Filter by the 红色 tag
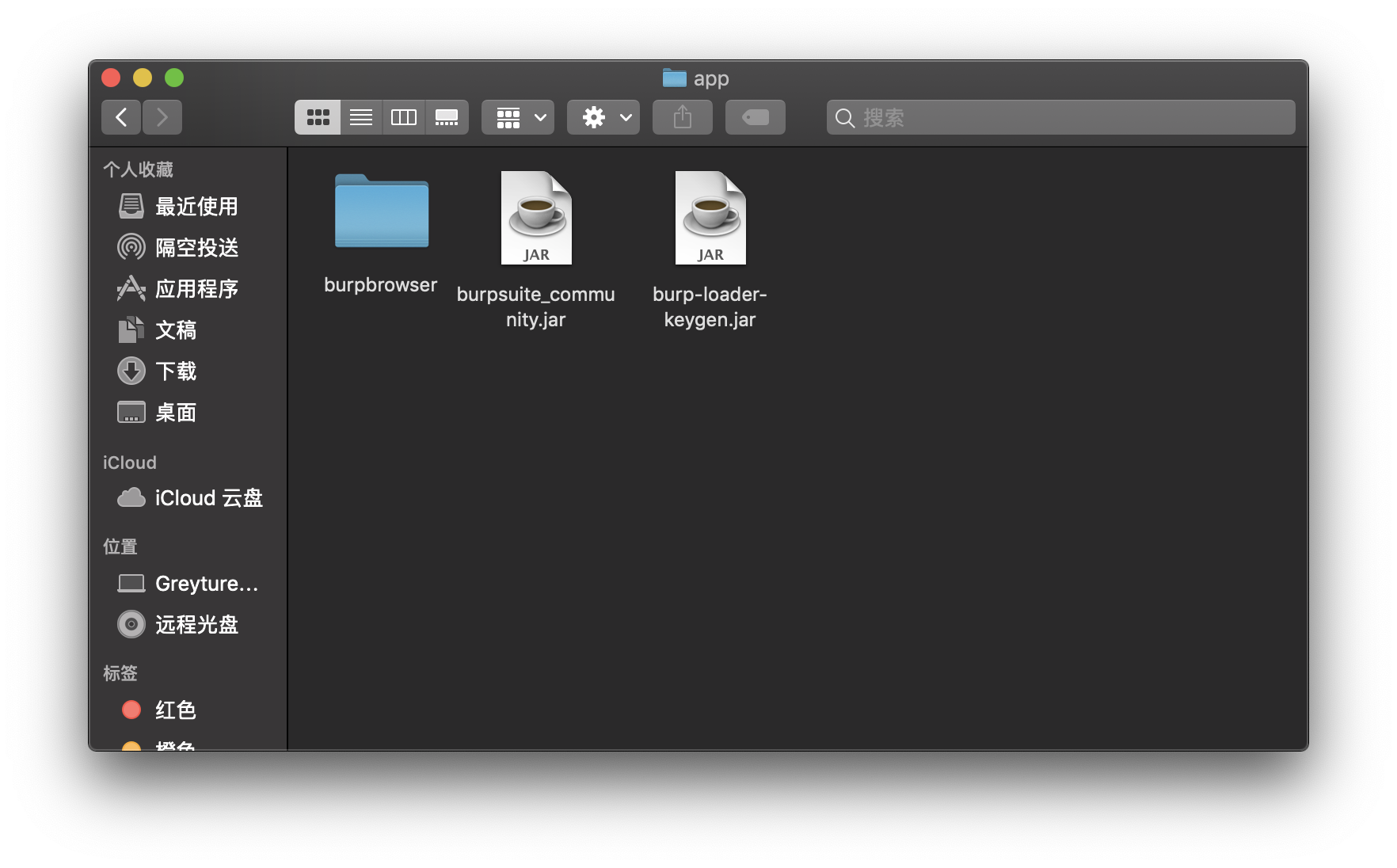The height and width of the screenshot is (868, 1397). 188,710
